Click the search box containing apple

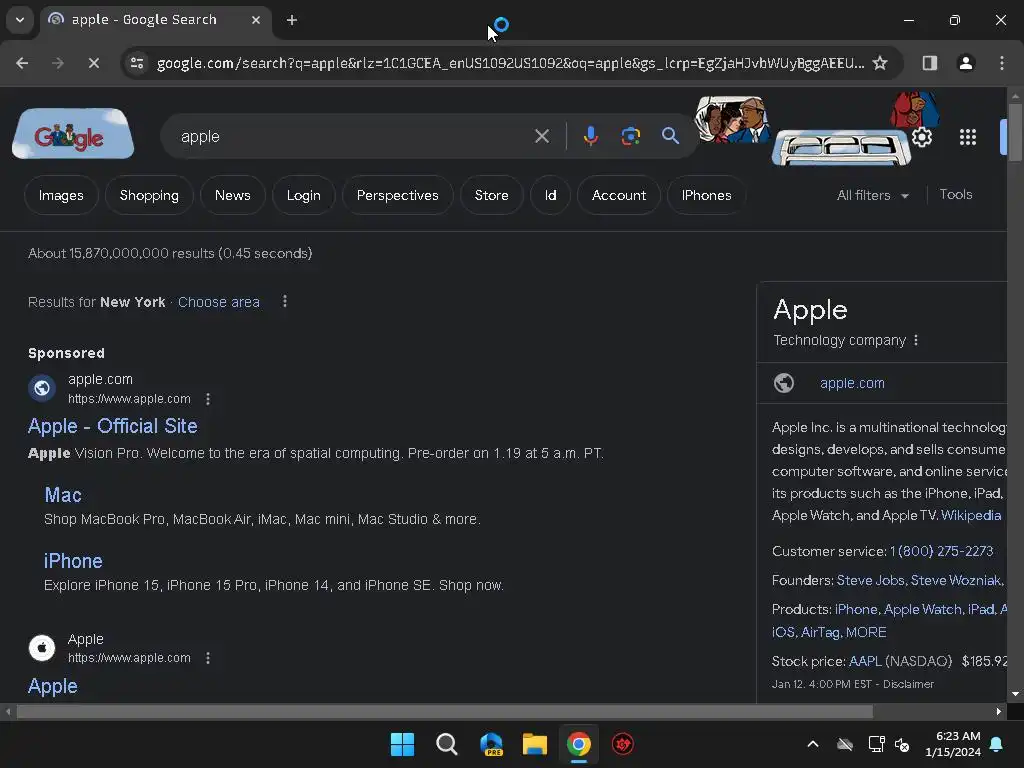point(353,136)
